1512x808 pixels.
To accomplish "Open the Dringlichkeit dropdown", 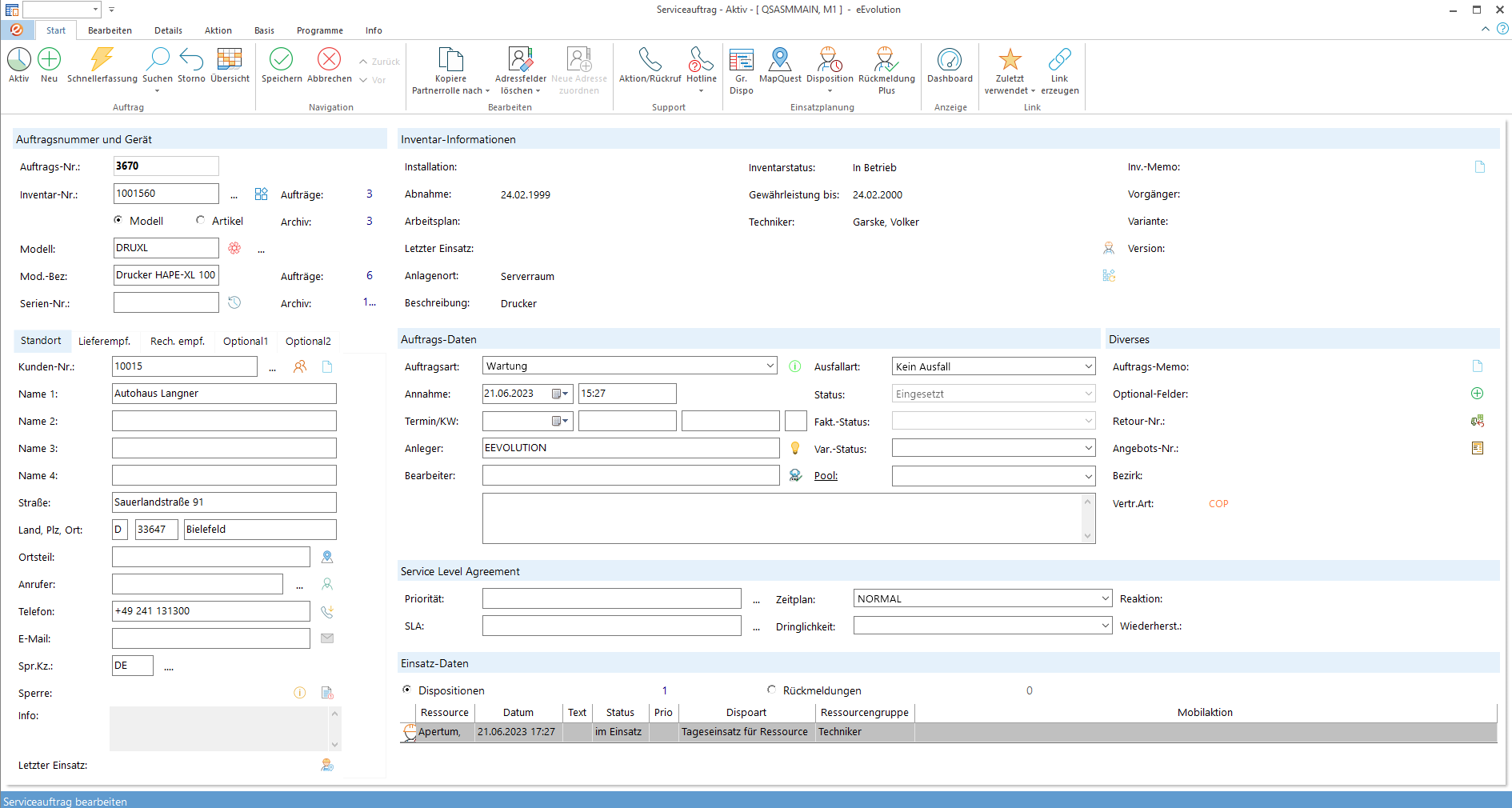I will point(1105,626).
